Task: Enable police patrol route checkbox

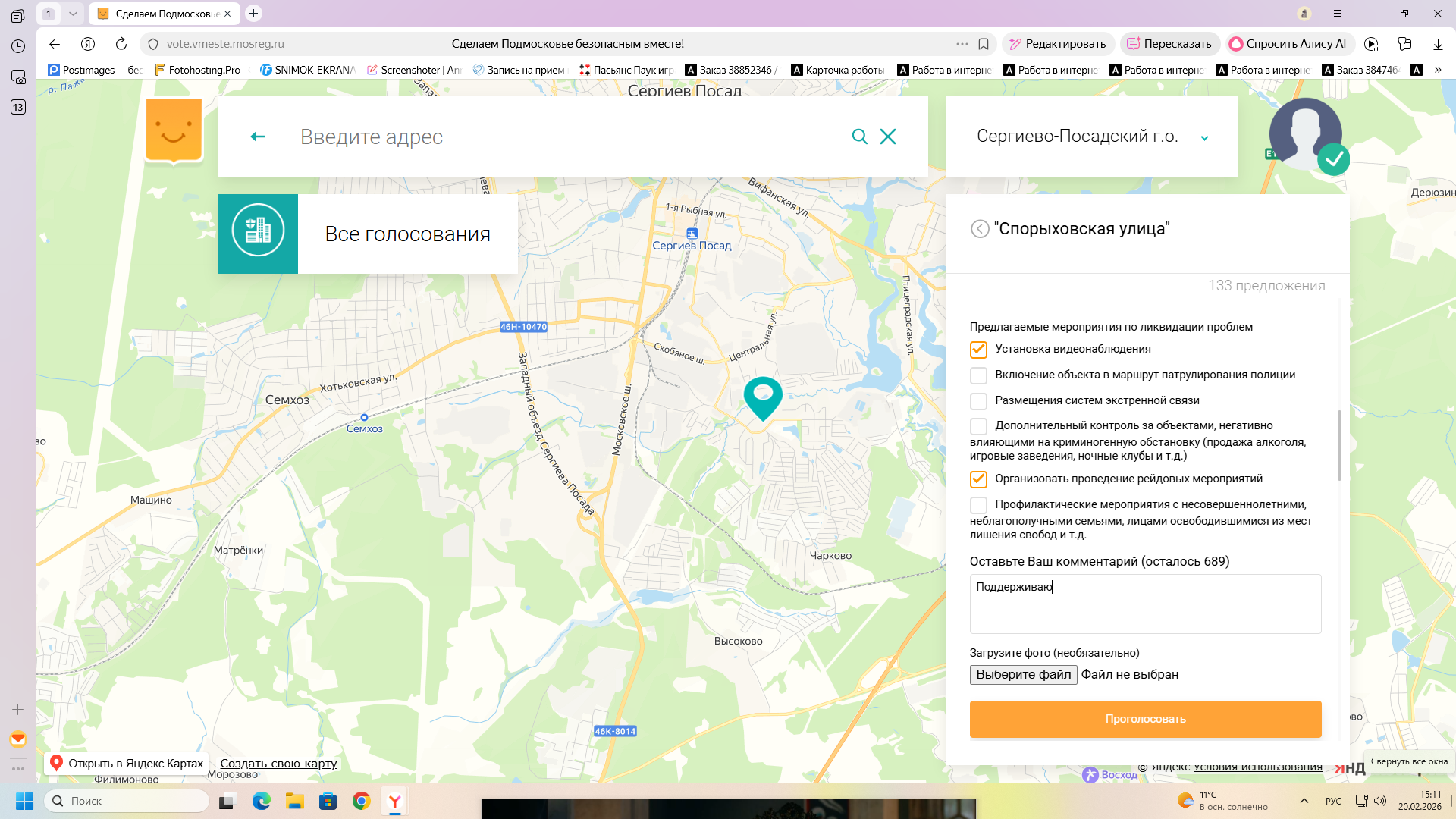Action: (x=978, y=375)
